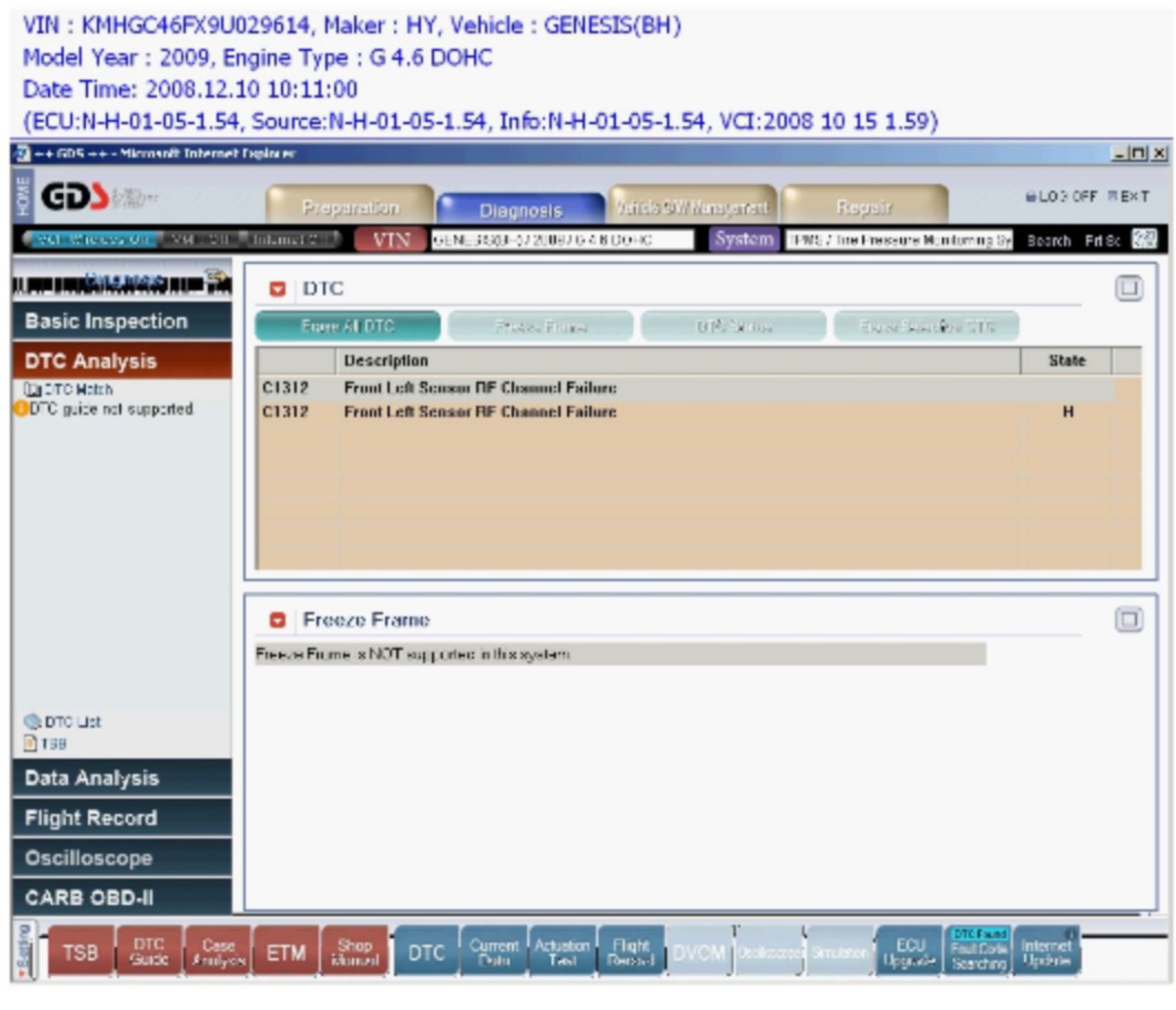Open the Shop Manual button
Screen dimensions: 1176x1010
[354, 952]
